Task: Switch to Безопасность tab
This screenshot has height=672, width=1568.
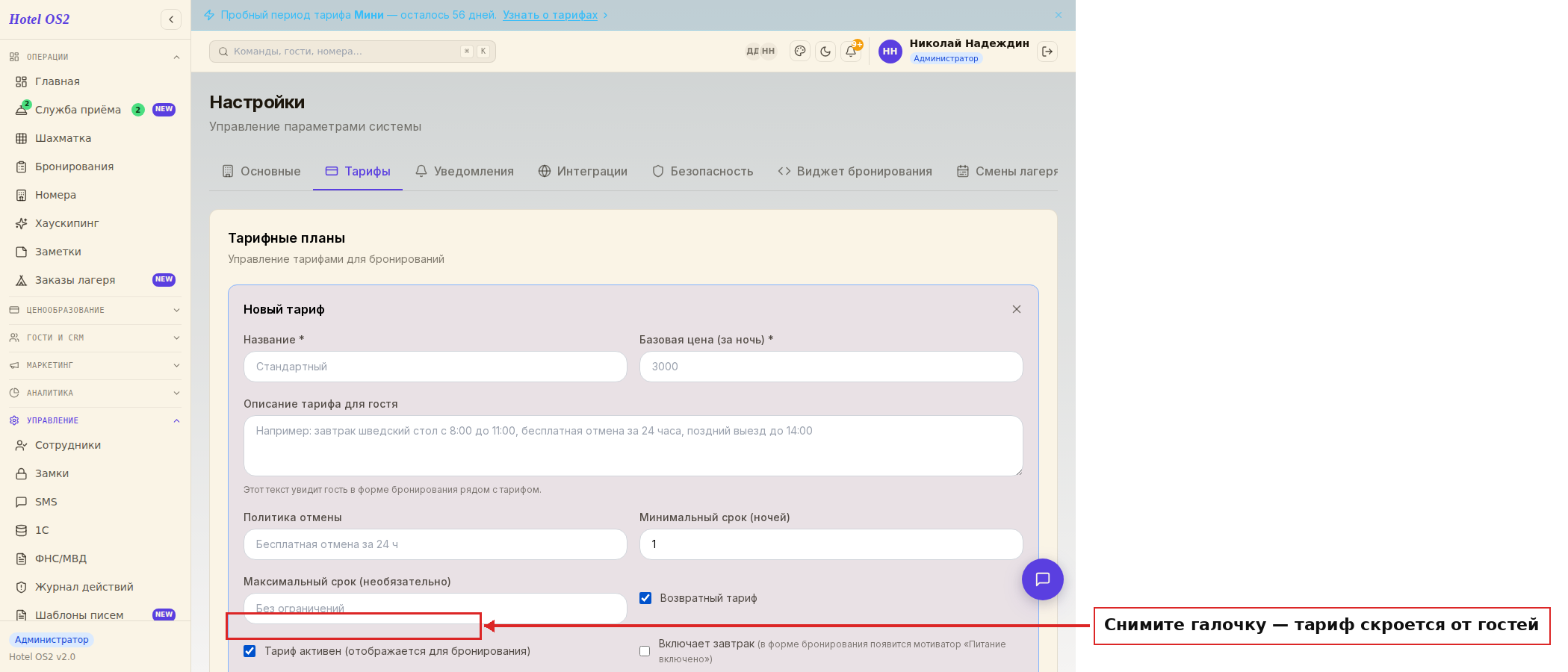Action: 703,171
